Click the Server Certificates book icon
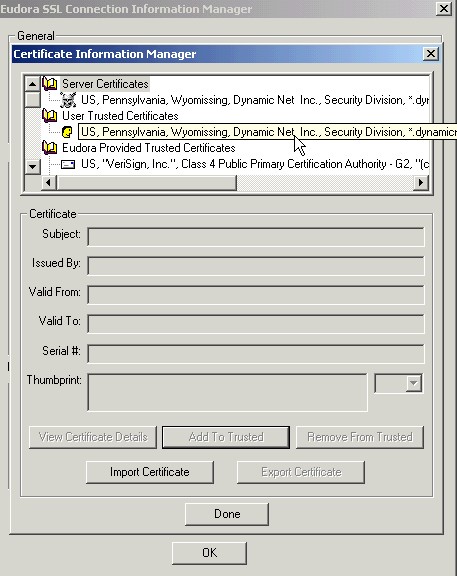This screenshot has height=576, width=457. pyautogui.click(x=50, y=84)
